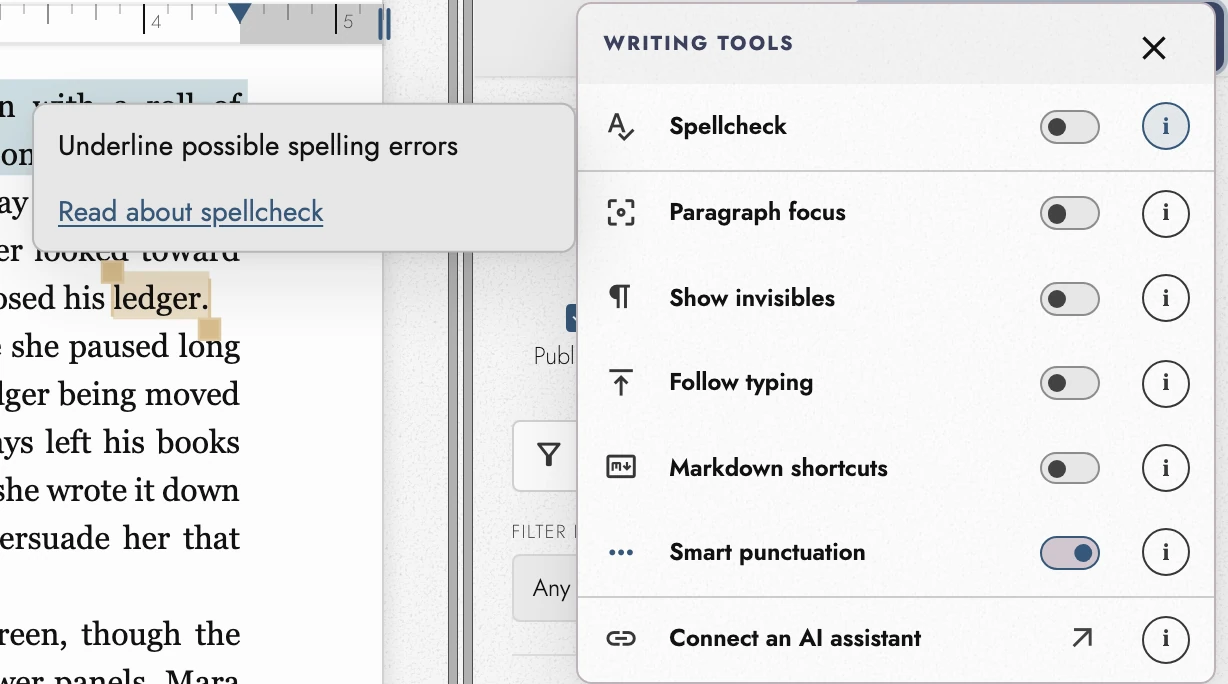Screen dimensions: 1228x684
Task: Click the Show invisibles label text
Action: pos(752,298)
